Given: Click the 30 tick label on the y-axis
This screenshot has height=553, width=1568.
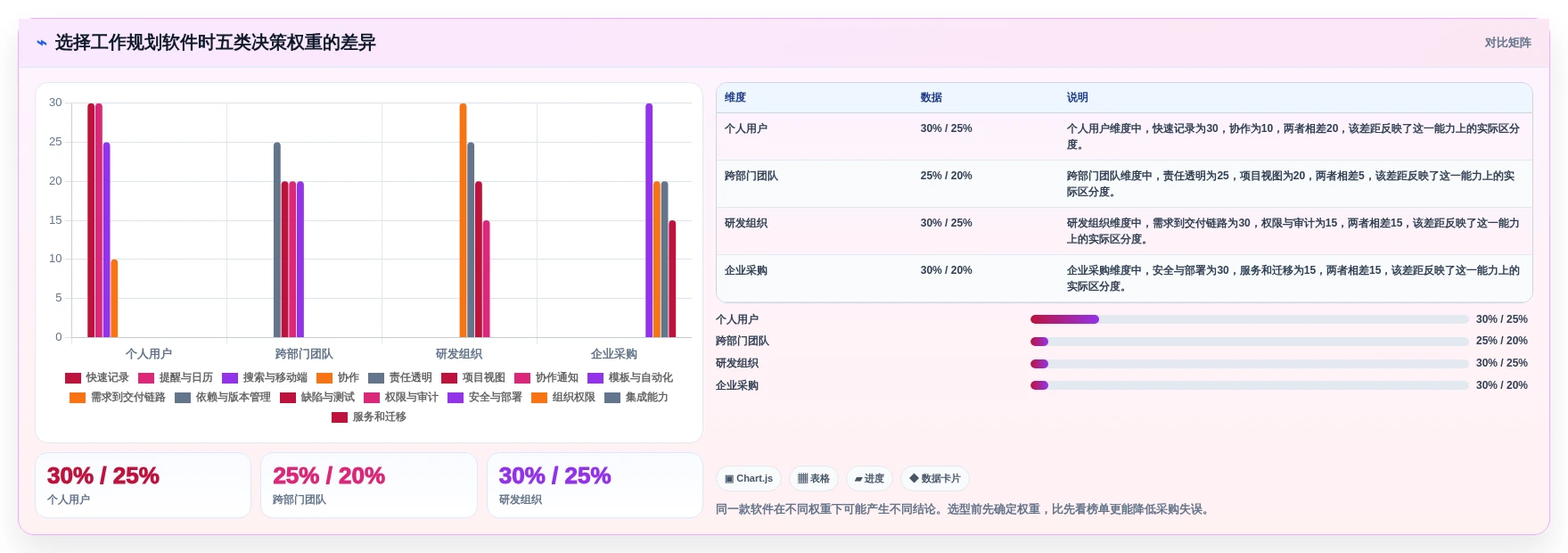Looking at the screenshot, I should click(55, 103).
